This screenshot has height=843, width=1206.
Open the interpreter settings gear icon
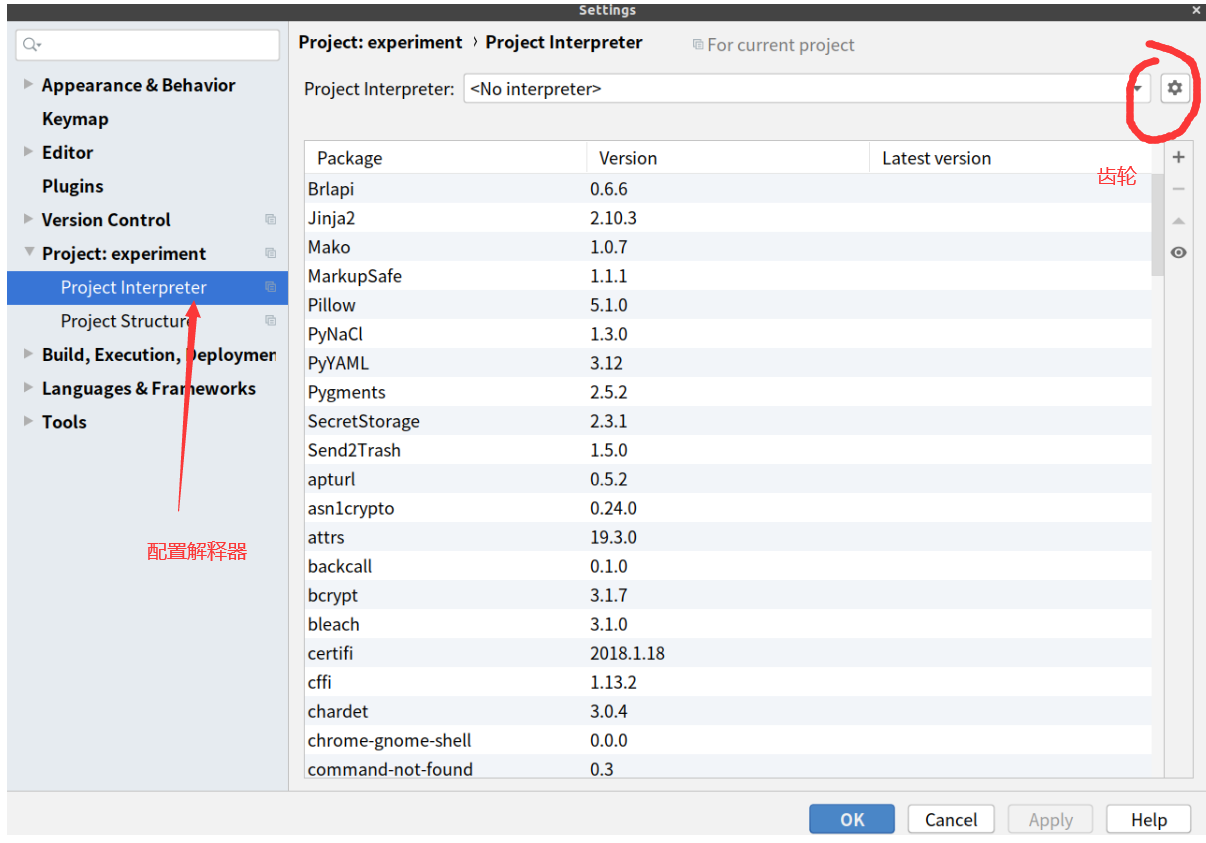pos(1174,88)
